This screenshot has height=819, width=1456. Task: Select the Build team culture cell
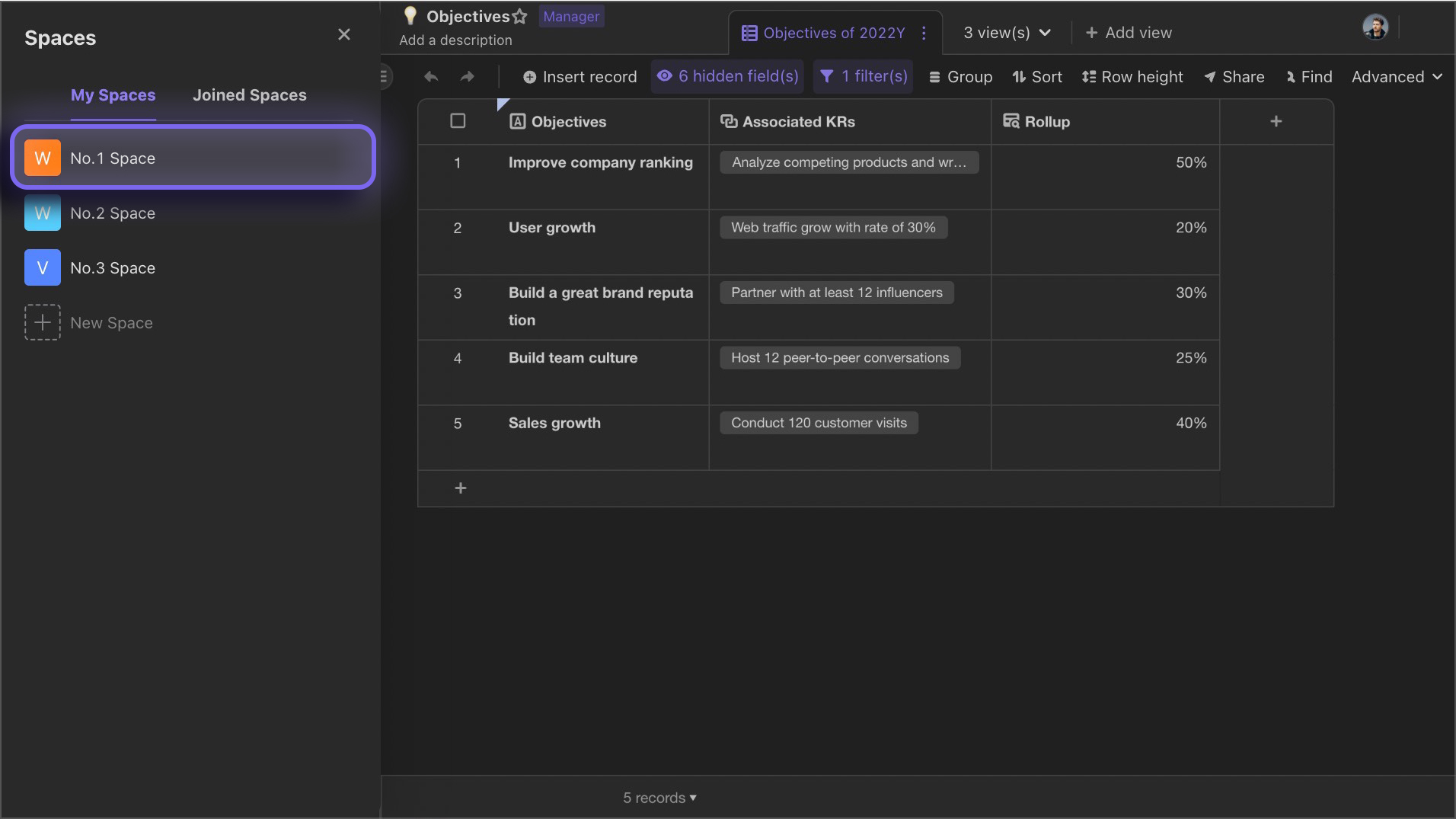click(x=602, y=373)
